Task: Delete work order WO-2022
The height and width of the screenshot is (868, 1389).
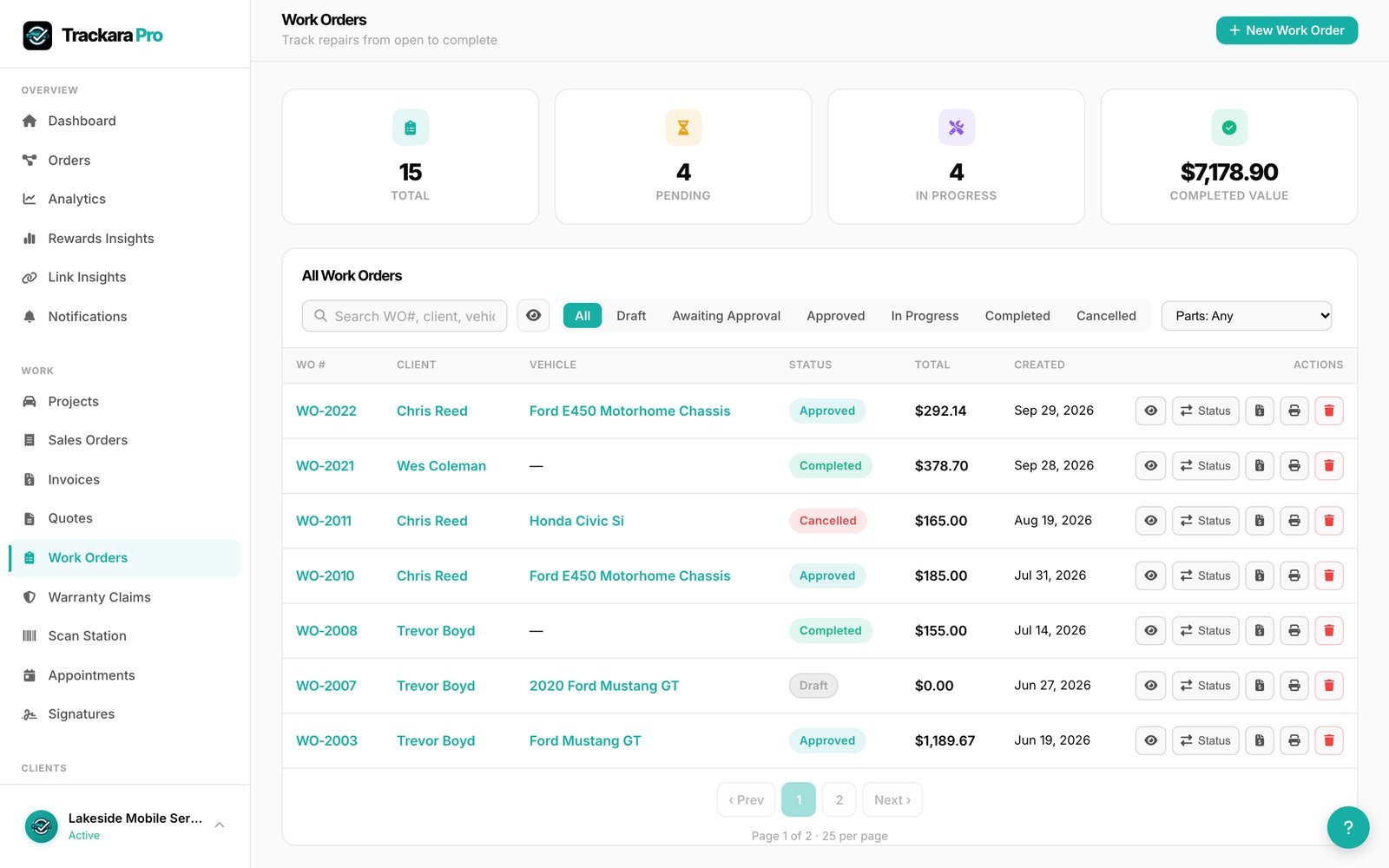Action: point(1329,411)
